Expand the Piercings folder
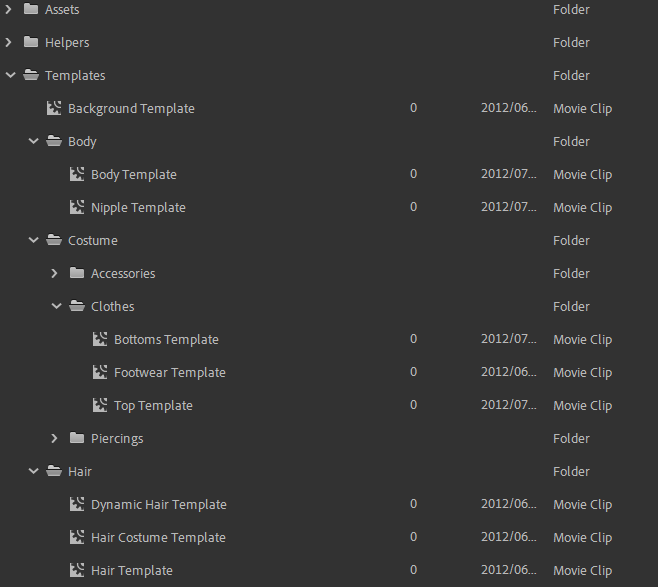Screen dimensions: 658x587 (55, 438)
